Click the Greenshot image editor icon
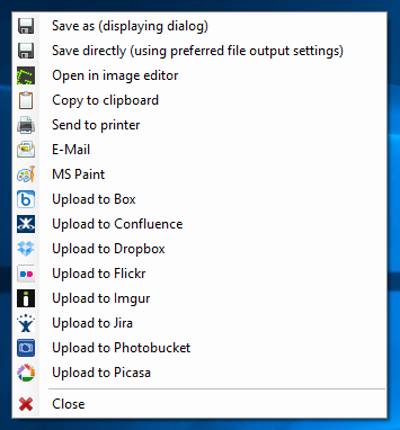 click(26, 75)
